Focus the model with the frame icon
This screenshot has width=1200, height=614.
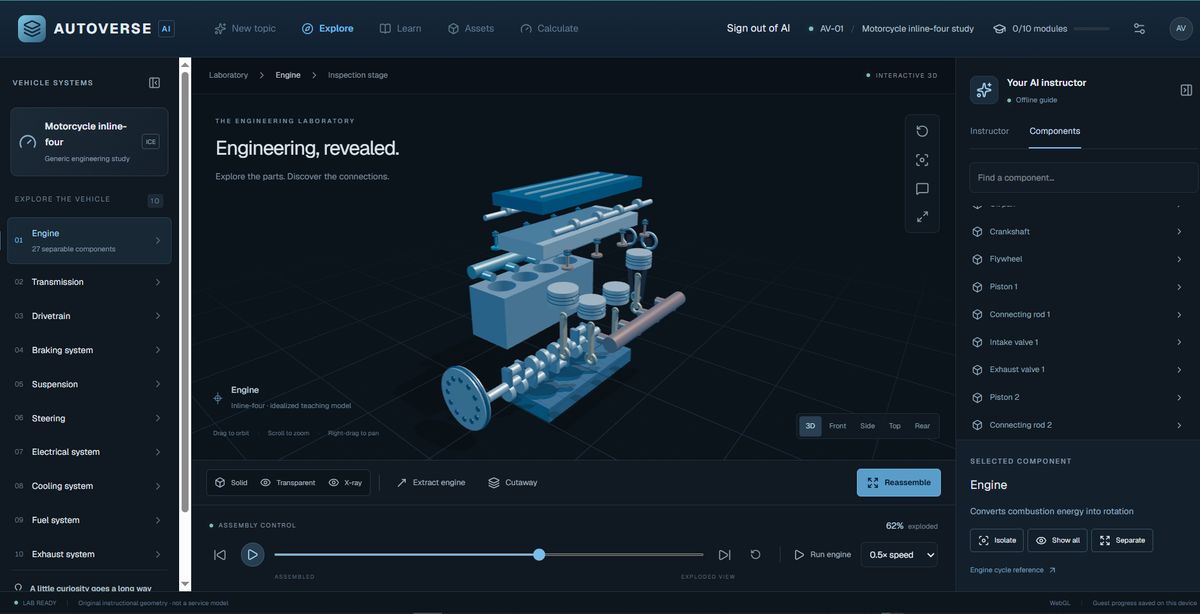click(x=922, y=160)
